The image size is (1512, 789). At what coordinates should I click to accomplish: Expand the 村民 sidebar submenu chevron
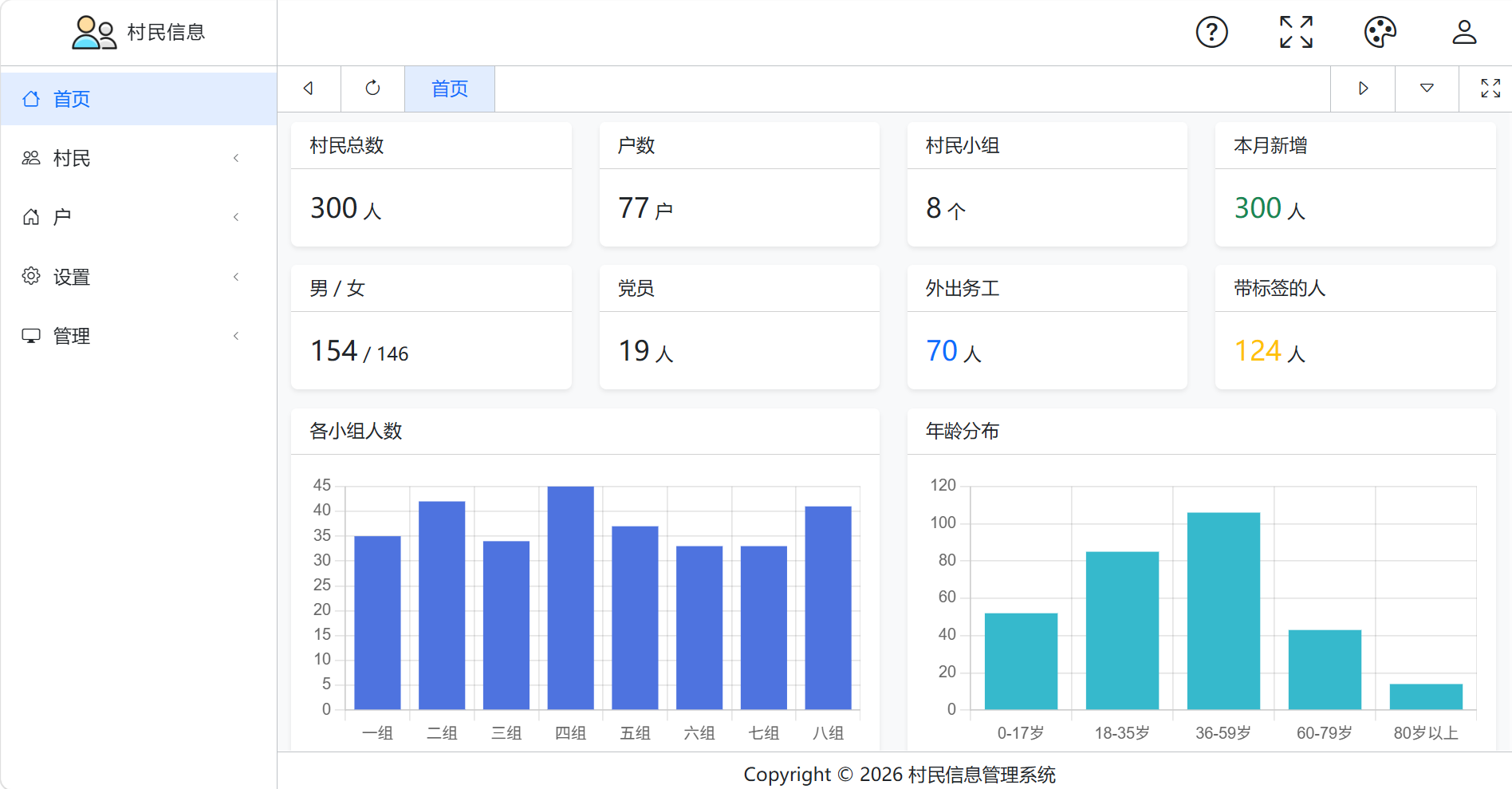pyautogui.click(x=236, y=158)
